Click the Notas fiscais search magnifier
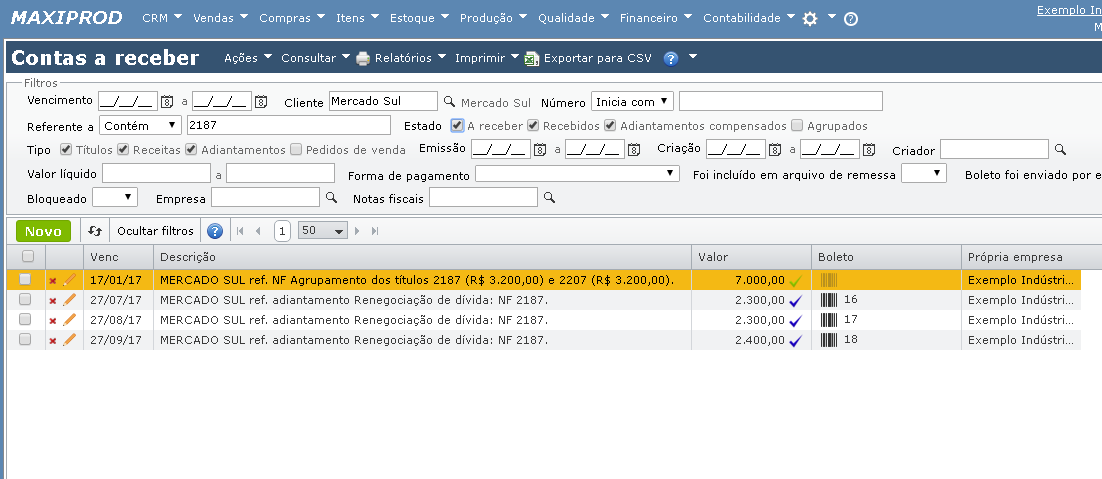The image size is (1102, 479). click(550, 198)
